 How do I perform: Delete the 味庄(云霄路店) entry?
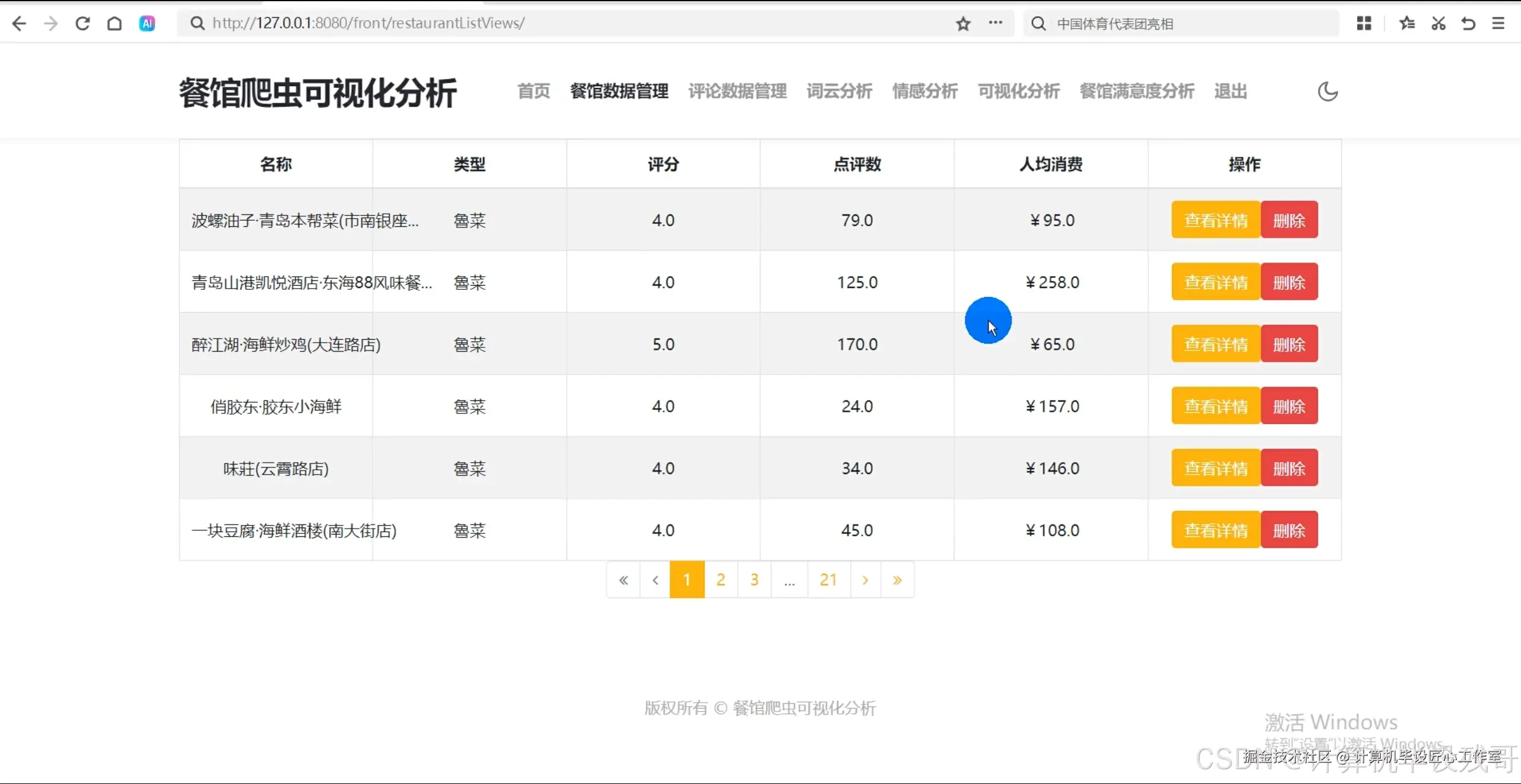tap(1290, 467)
